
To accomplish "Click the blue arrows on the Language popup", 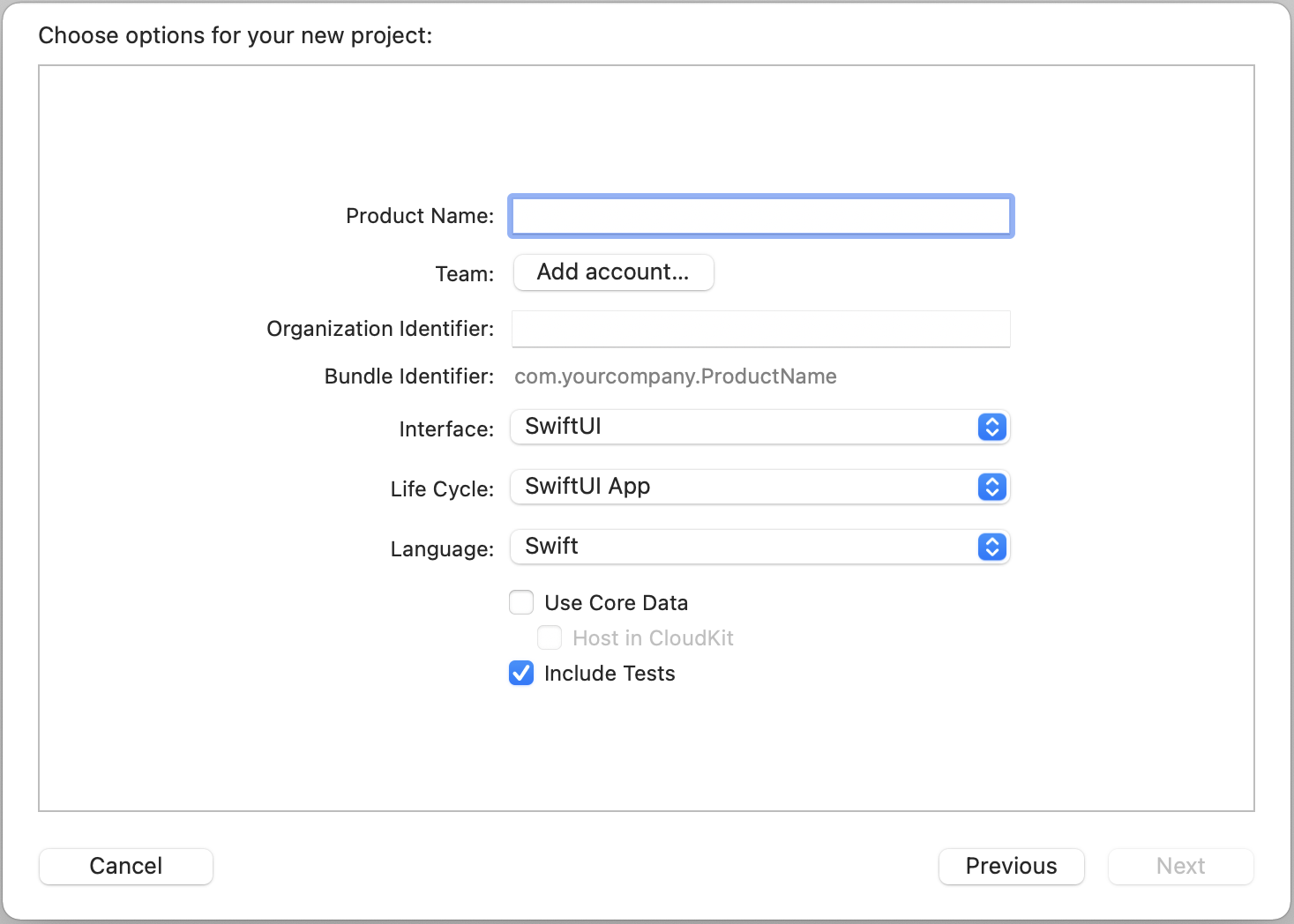I will [992, 548].
